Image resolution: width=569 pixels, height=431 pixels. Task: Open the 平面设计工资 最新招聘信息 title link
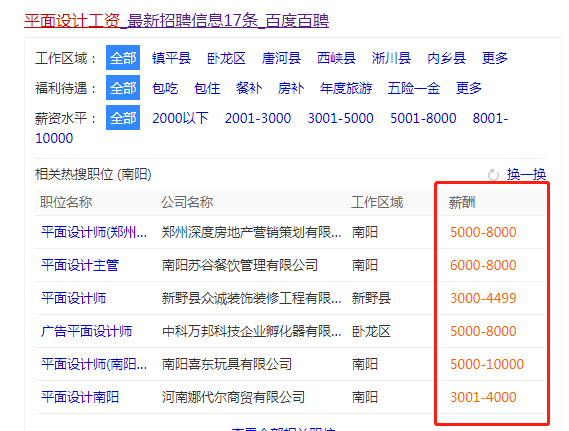176,21
